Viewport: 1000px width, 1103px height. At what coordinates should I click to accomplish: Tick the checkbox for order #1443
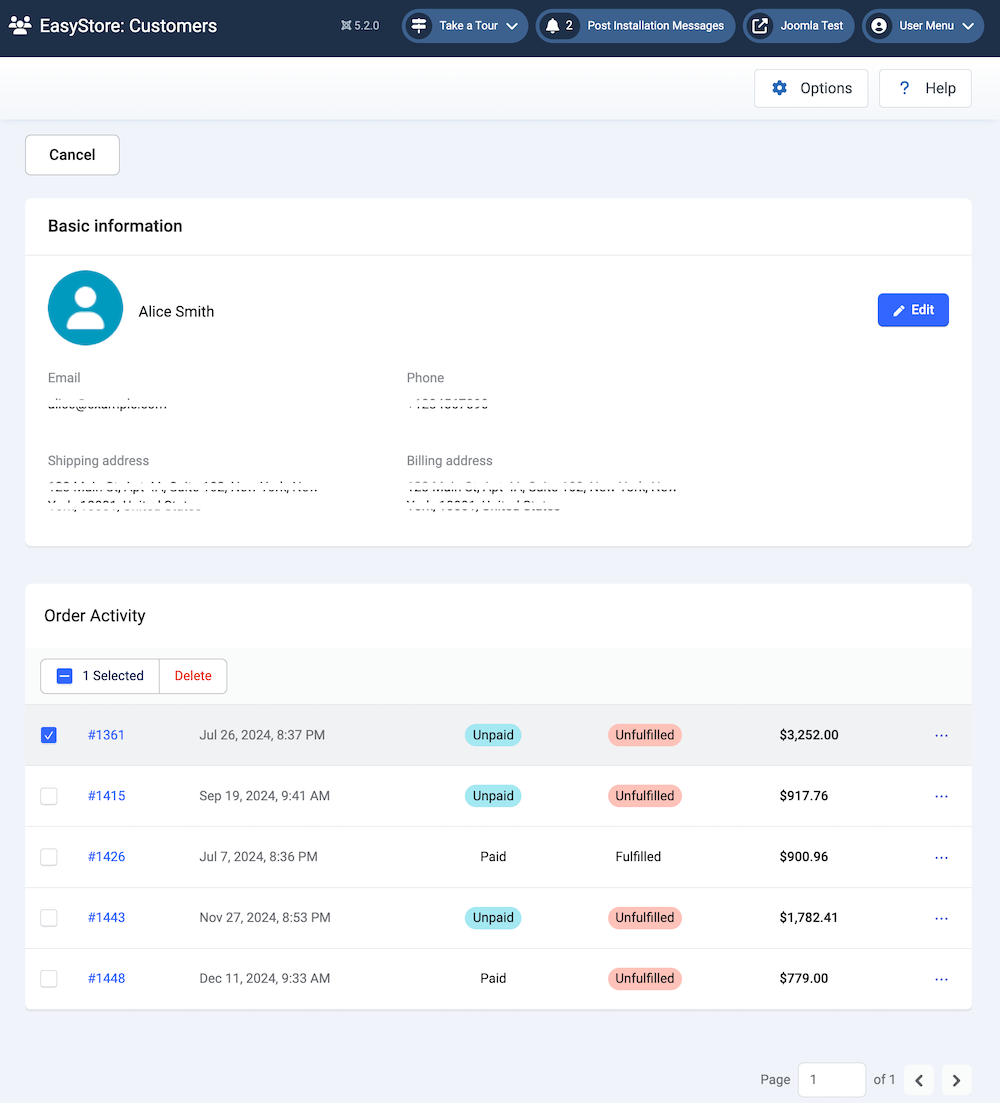click(x=49, y=918)
